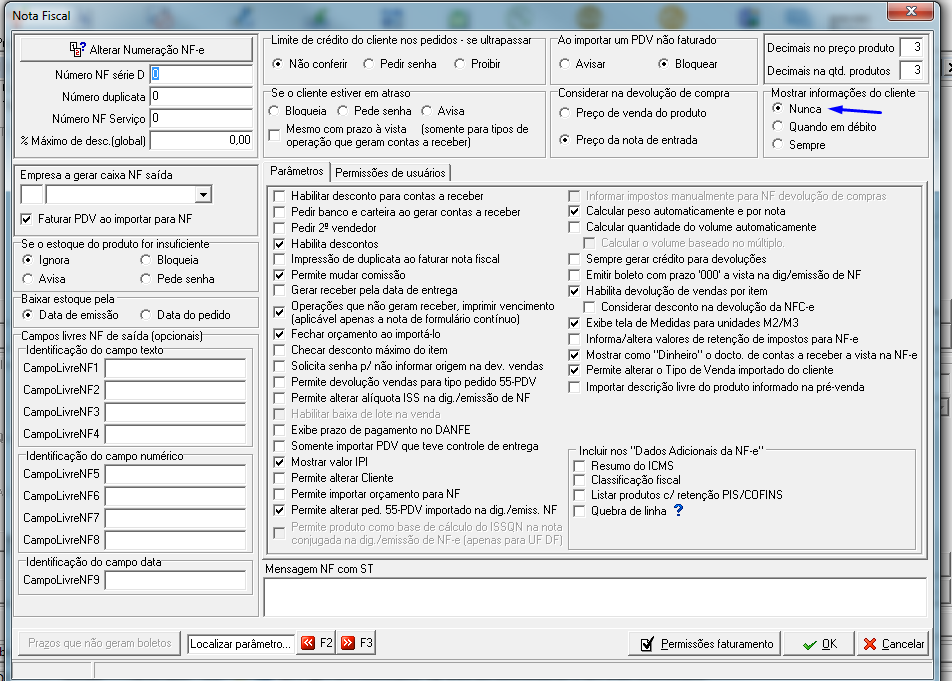
Task: Select the Sempre radio for client information
Action: pos(778,144)
